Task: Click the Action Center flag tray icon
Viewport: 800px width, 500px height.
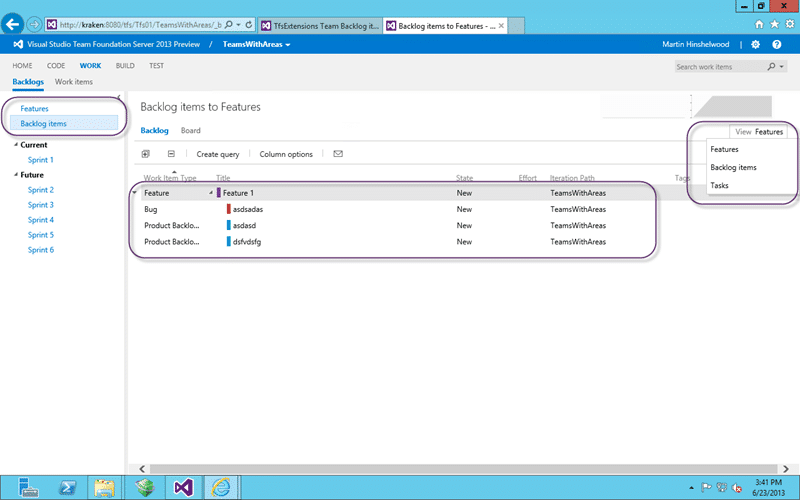Action: point(706,488)
